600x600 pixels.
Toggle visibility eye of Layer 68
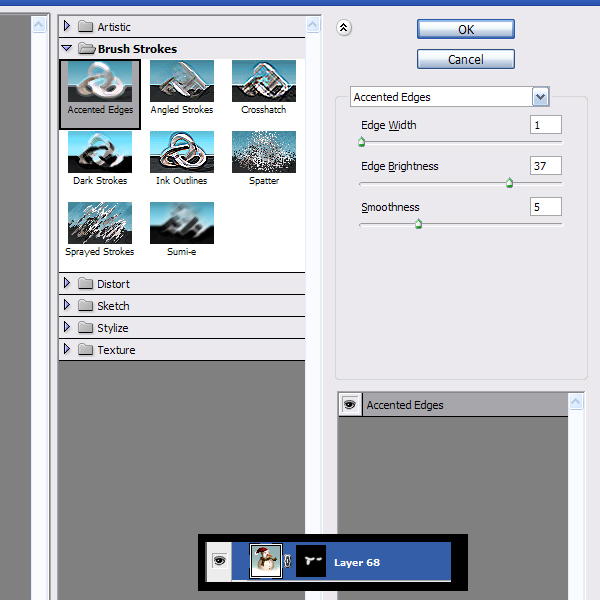(219, 562)
